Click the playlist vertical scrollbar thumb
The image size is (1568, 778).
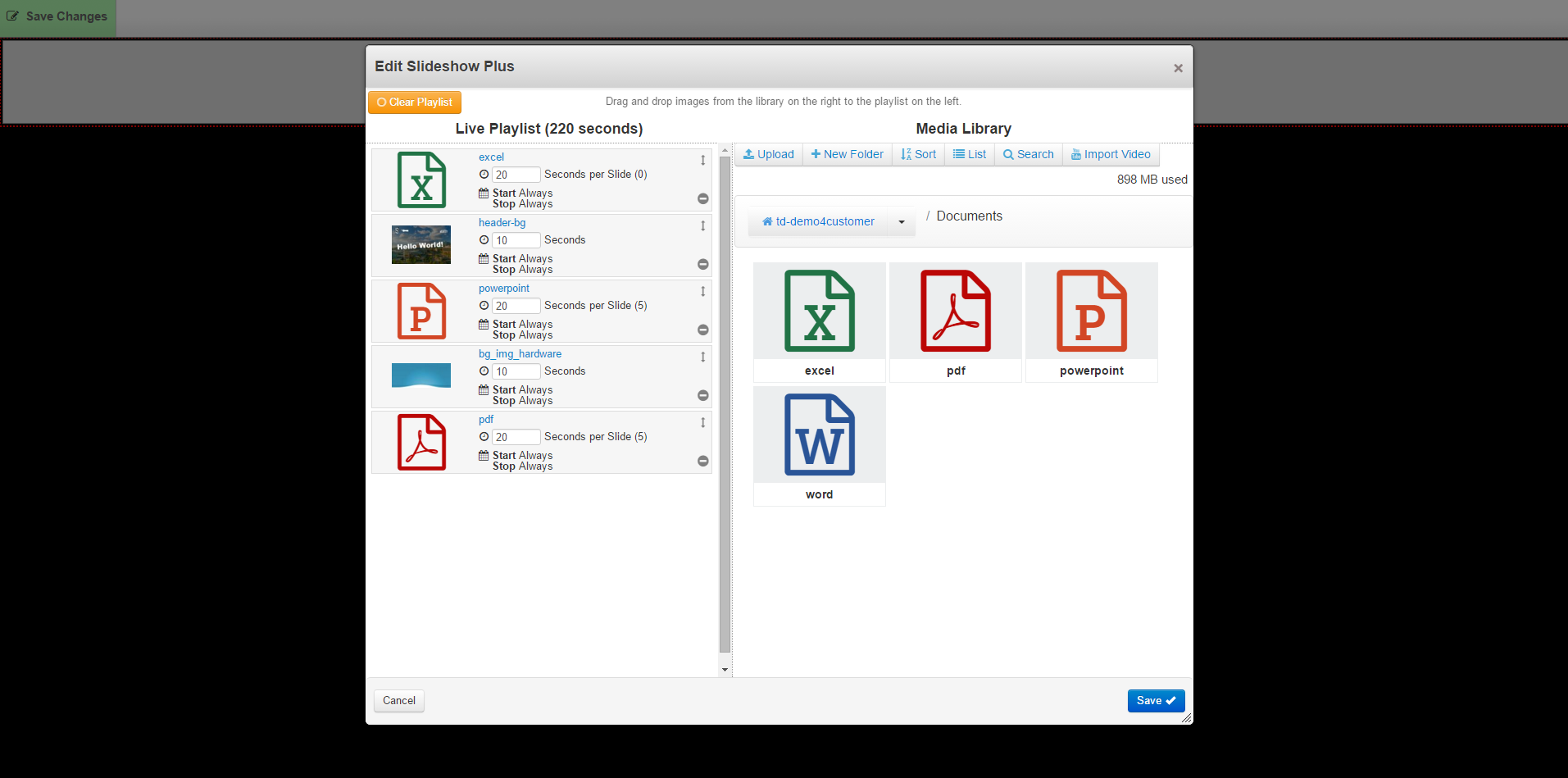(x=725, y=404)
